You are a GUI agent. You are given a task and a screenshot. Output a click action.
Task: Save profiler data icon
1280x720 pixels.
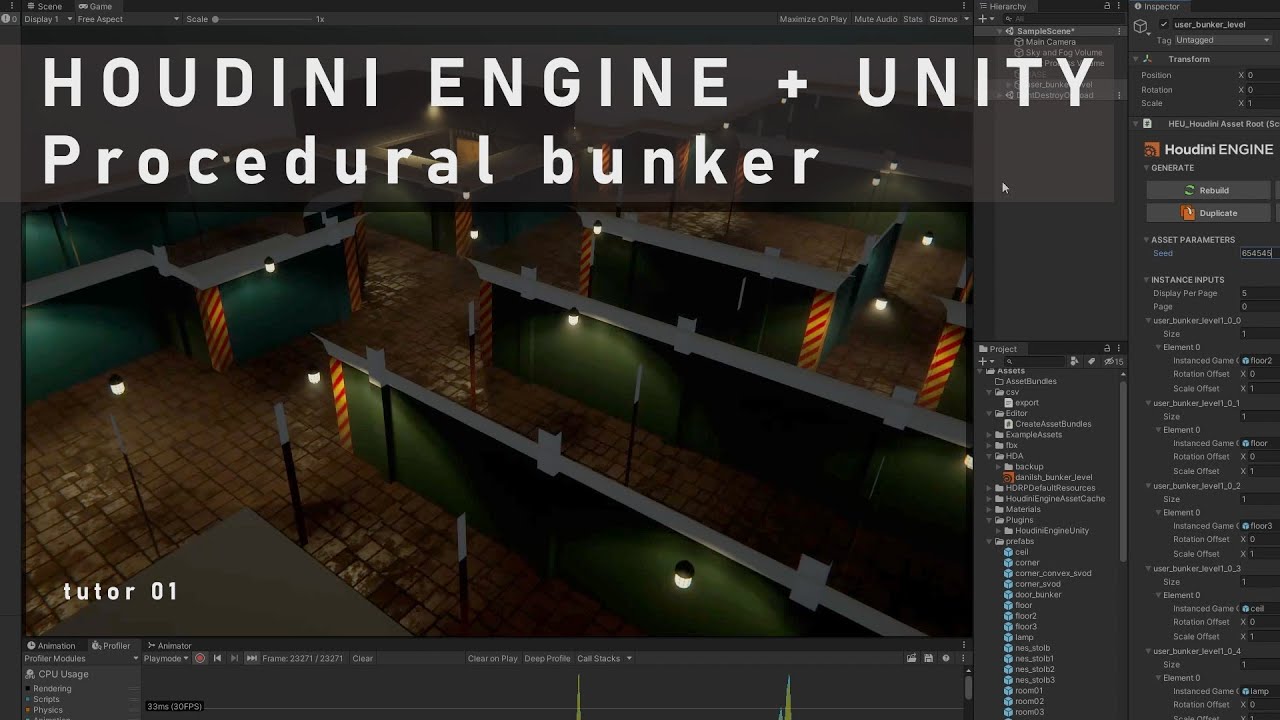point(929,658)
